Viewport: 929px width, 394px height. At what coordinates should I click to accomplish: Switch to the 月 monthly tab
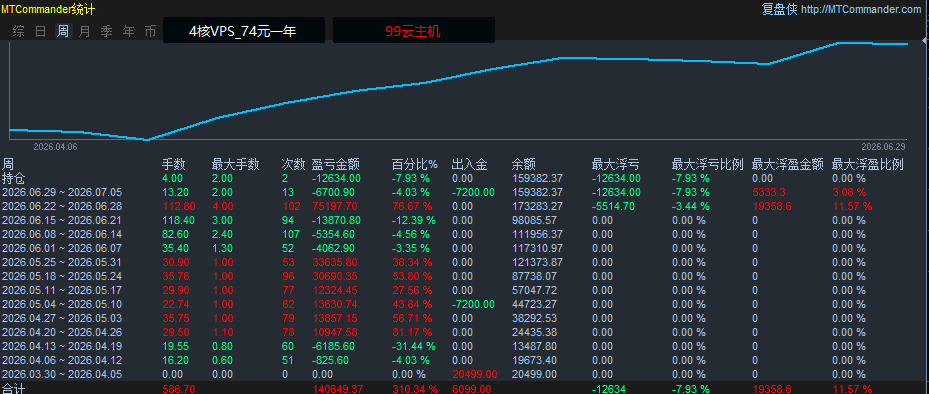click(85, 31)
